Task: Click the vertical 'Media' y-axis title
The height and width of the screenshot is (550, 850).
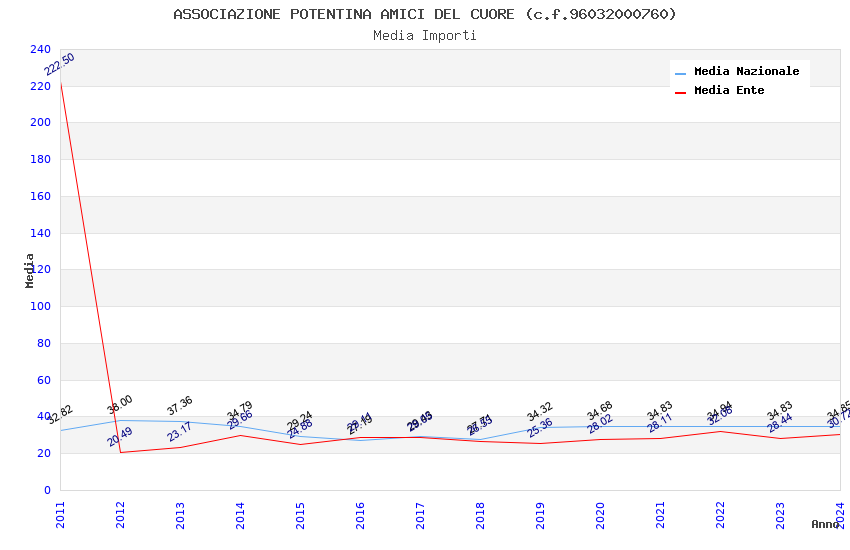Action: click(x=29, y=270)
